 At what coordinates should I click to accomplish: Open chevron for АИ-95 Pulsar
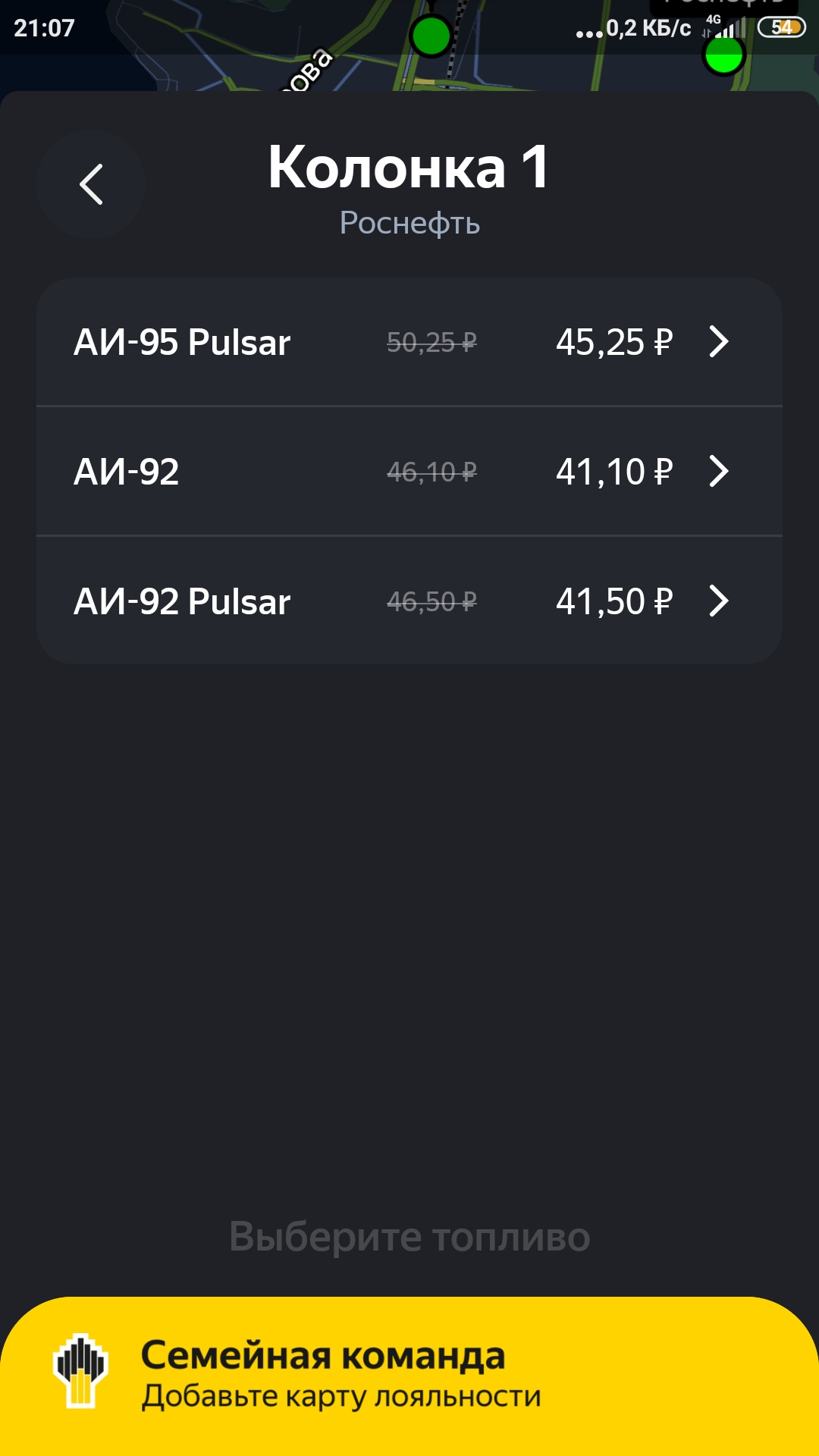point(718,341)
